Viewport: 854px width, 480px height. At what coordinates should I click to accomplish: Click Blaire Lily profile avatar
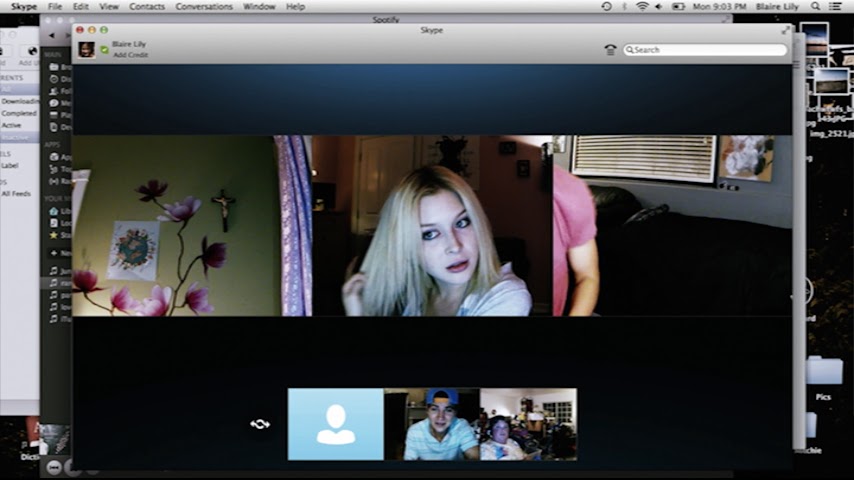88,49
